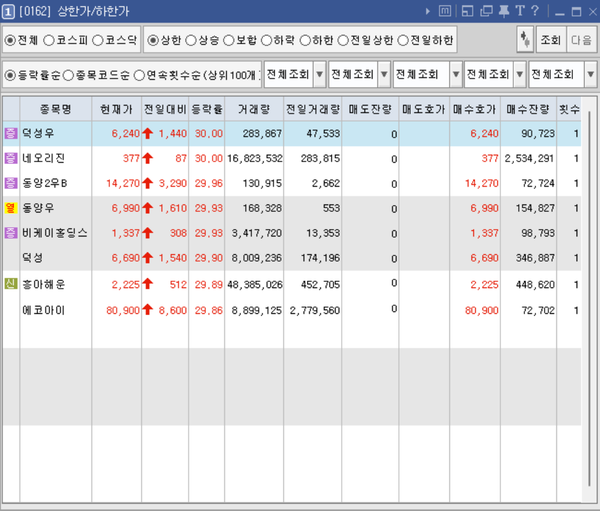Click the 다음 next button
Viewport: 600px width, 511px height.
point(581,39)
